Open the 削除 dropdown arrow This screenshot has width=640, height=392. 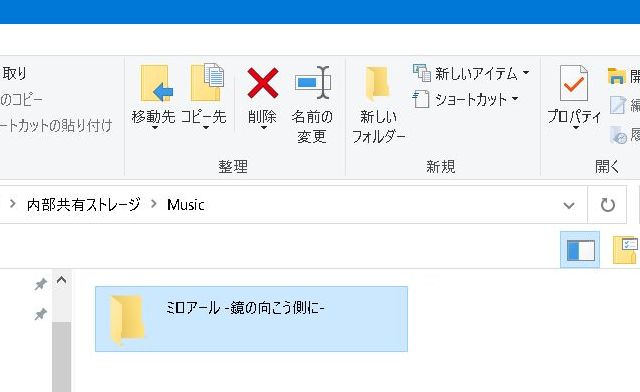click(x=264, y=128)
